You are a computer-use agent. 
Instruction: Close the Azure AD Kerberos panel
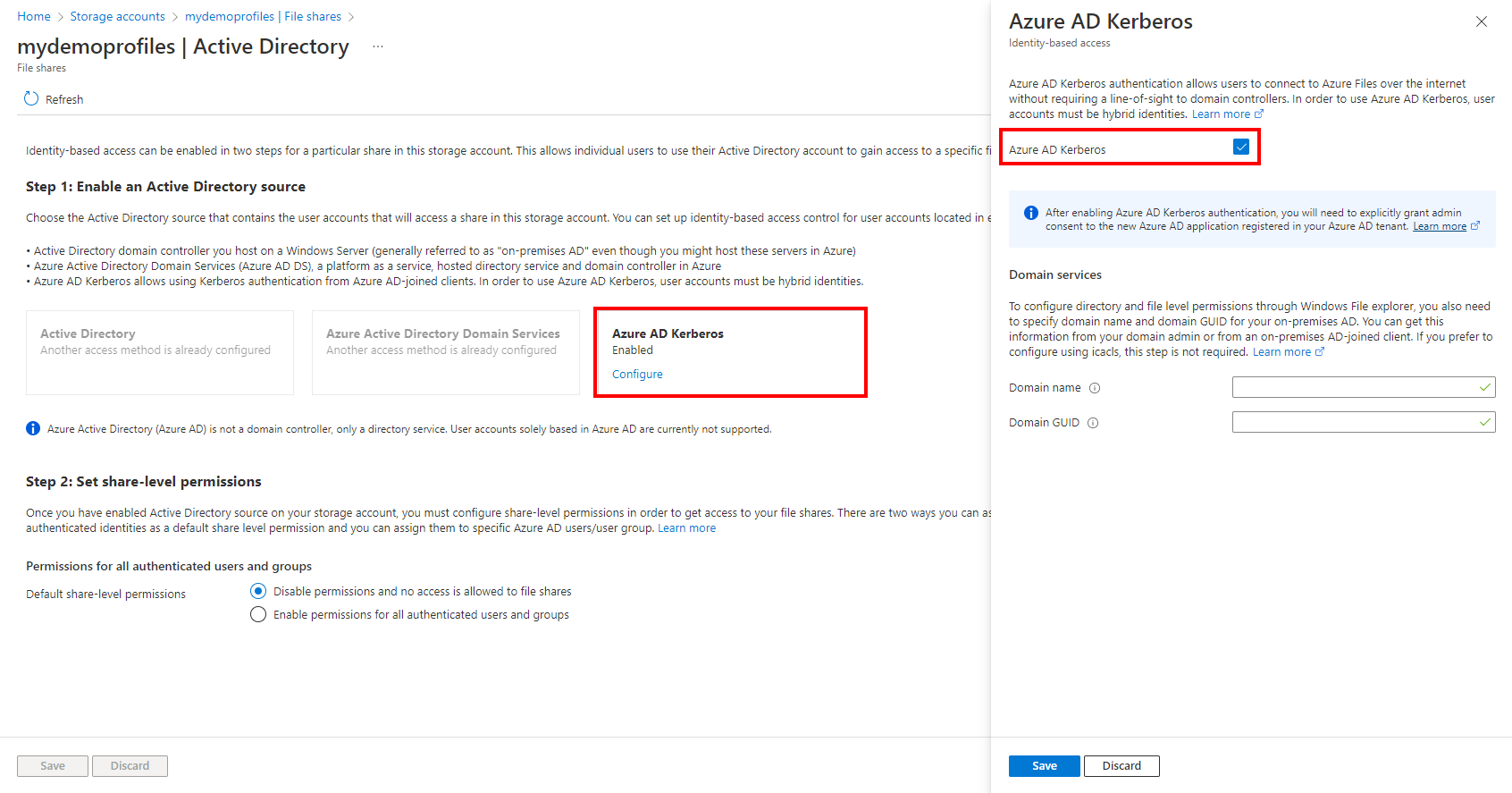point(1482,21)
